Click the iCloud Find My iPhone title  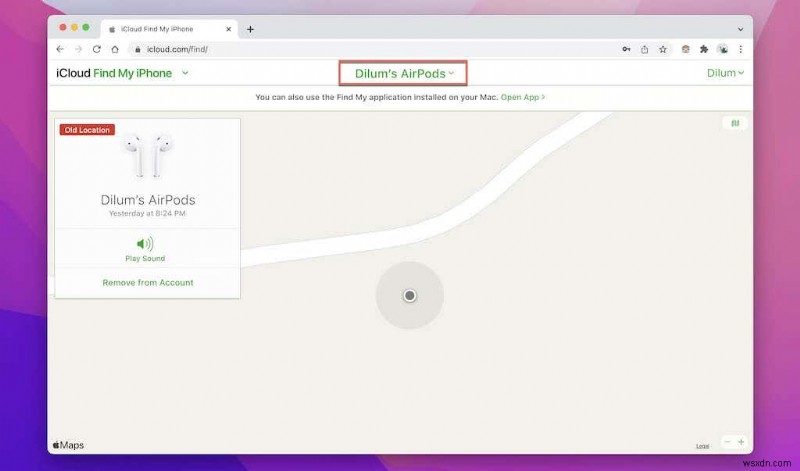(114, 73)
